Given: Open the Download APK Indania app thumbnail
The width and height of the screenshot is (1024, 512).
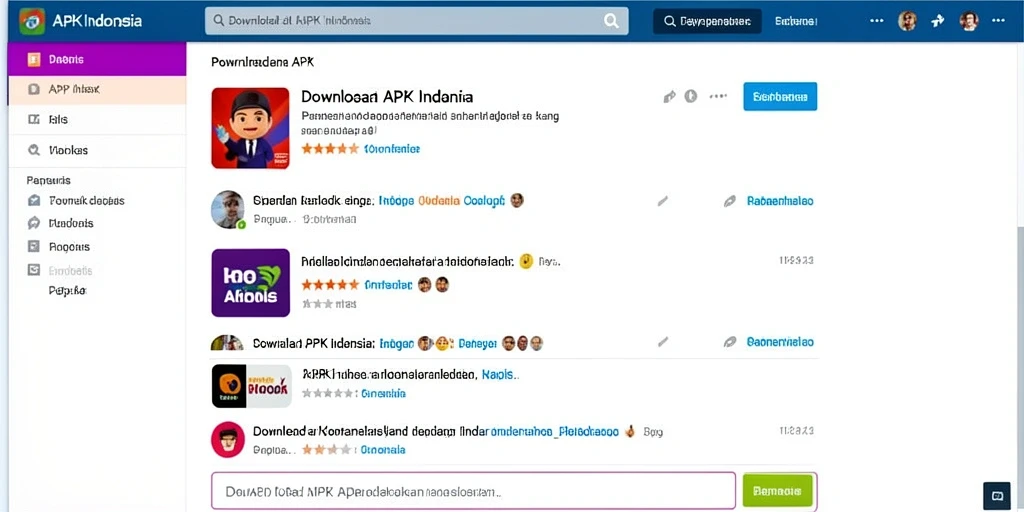Looking at the screenshot, I should (x=250, y=128).
